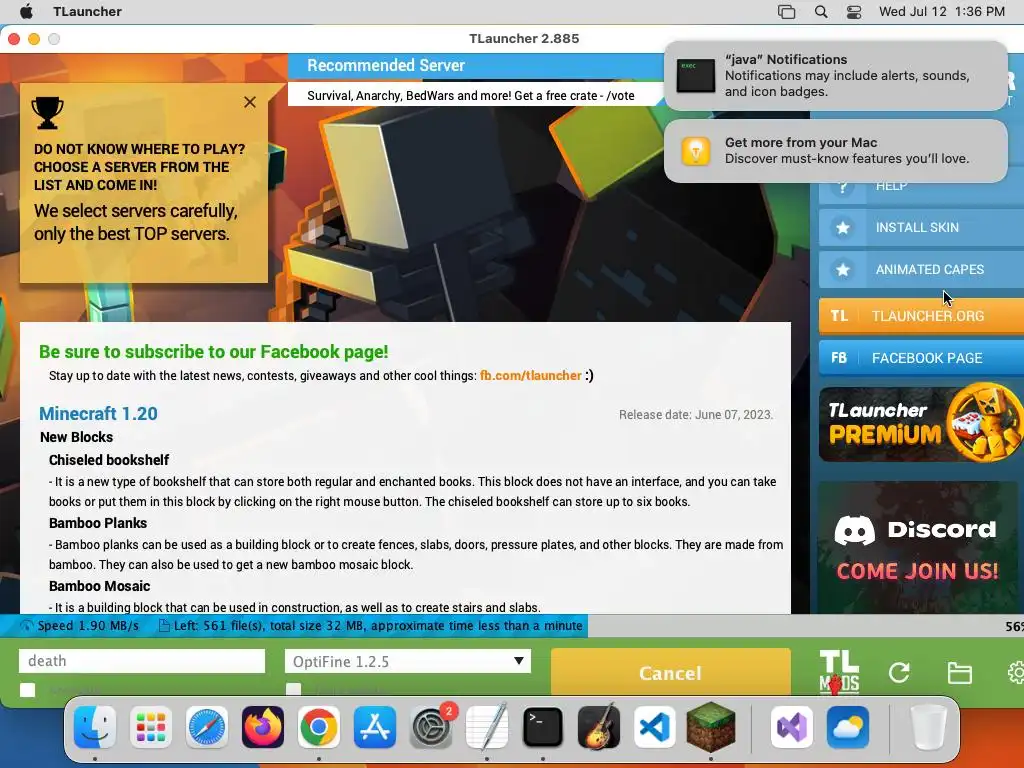Image resolution: width=1024 pixels, height=768 pixels.
Task: Click the Stage Manager windows icon in menu bar
Action: coord(786,12)
